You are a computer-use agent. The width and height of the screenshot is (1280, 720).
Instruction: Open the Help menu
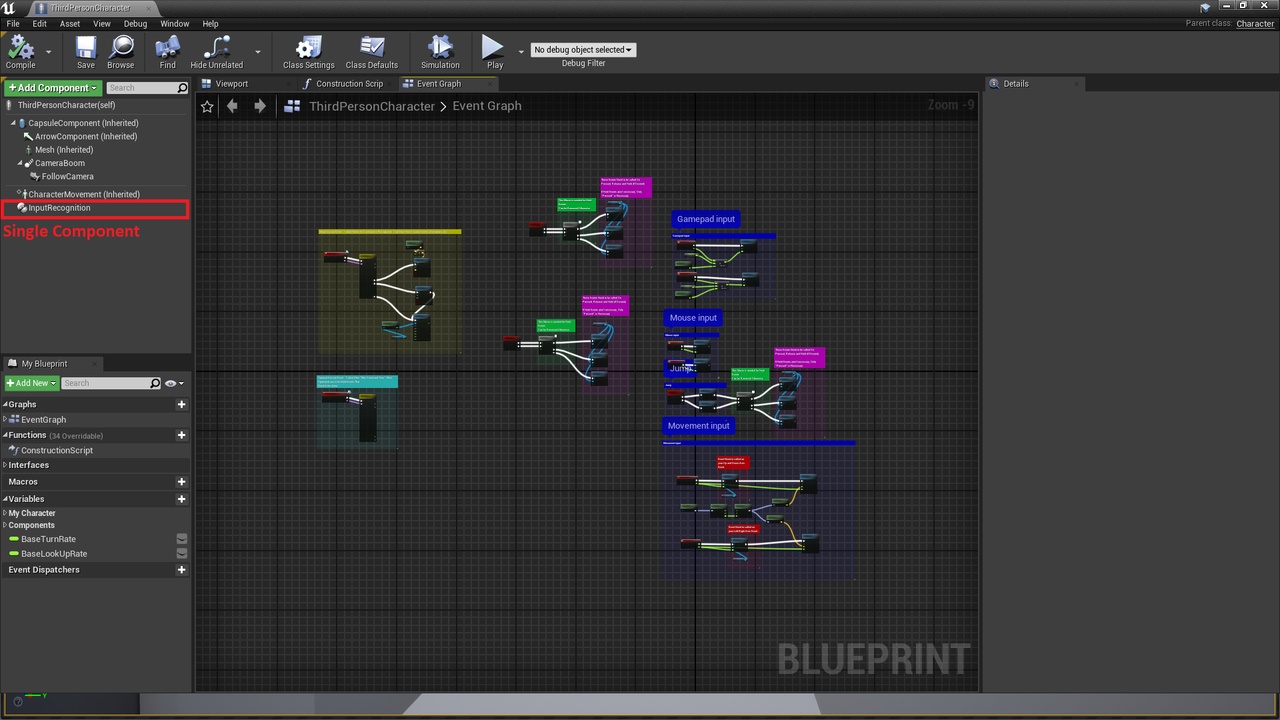(x=210, y=23)
